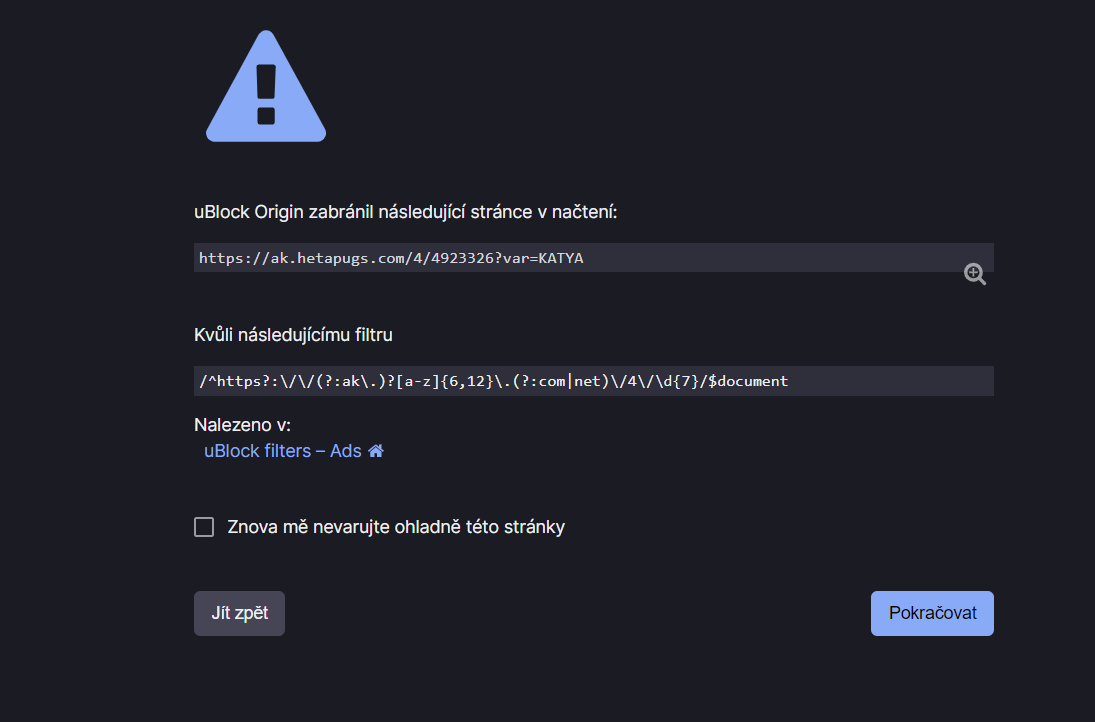Click the "[a-z]{6,12}" part of the filter
This screenshot has width=1095, height=722.
point(444,381)
